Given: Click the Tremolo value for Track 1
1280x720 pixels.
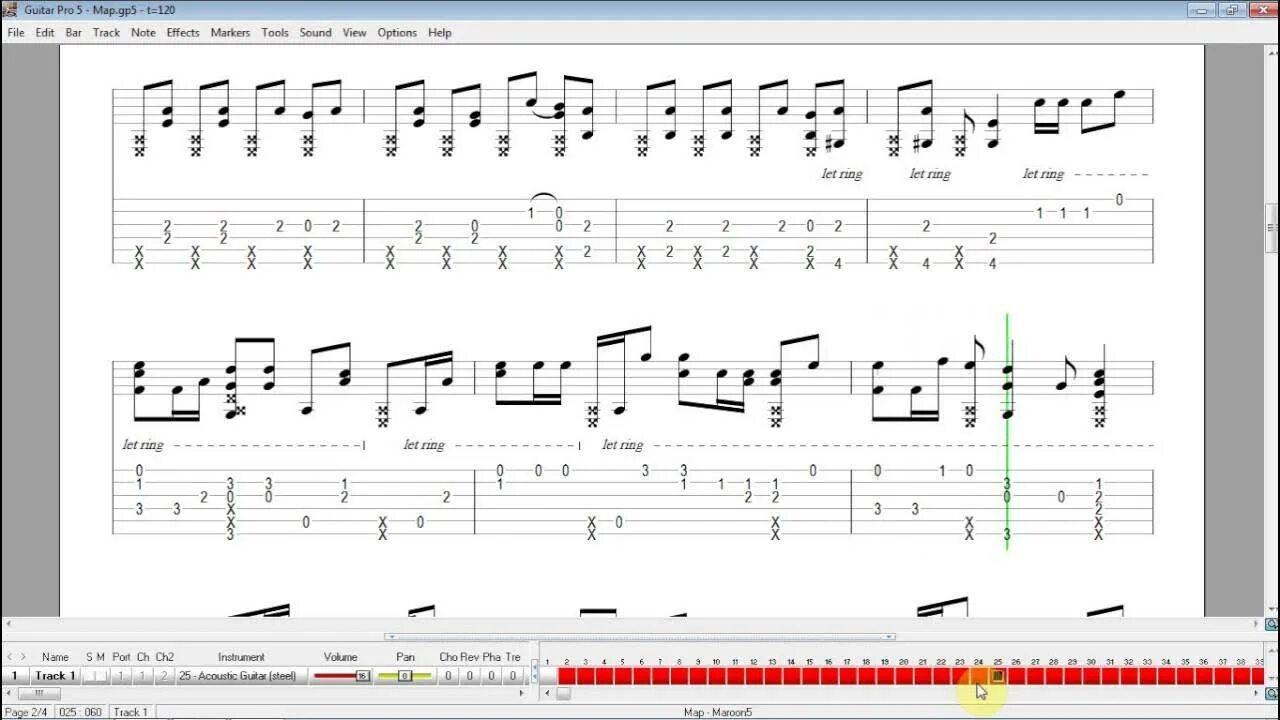Looking at the screenshot, I should click(513, 676).
